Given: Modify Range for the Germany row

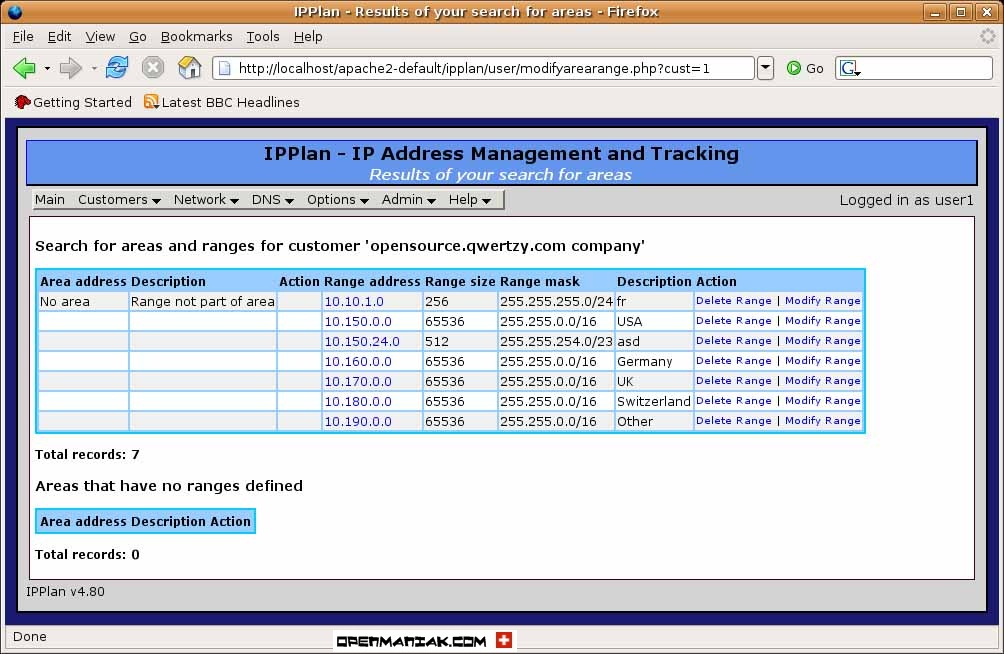Looking at the screenshot, I should tap(823, 361).
